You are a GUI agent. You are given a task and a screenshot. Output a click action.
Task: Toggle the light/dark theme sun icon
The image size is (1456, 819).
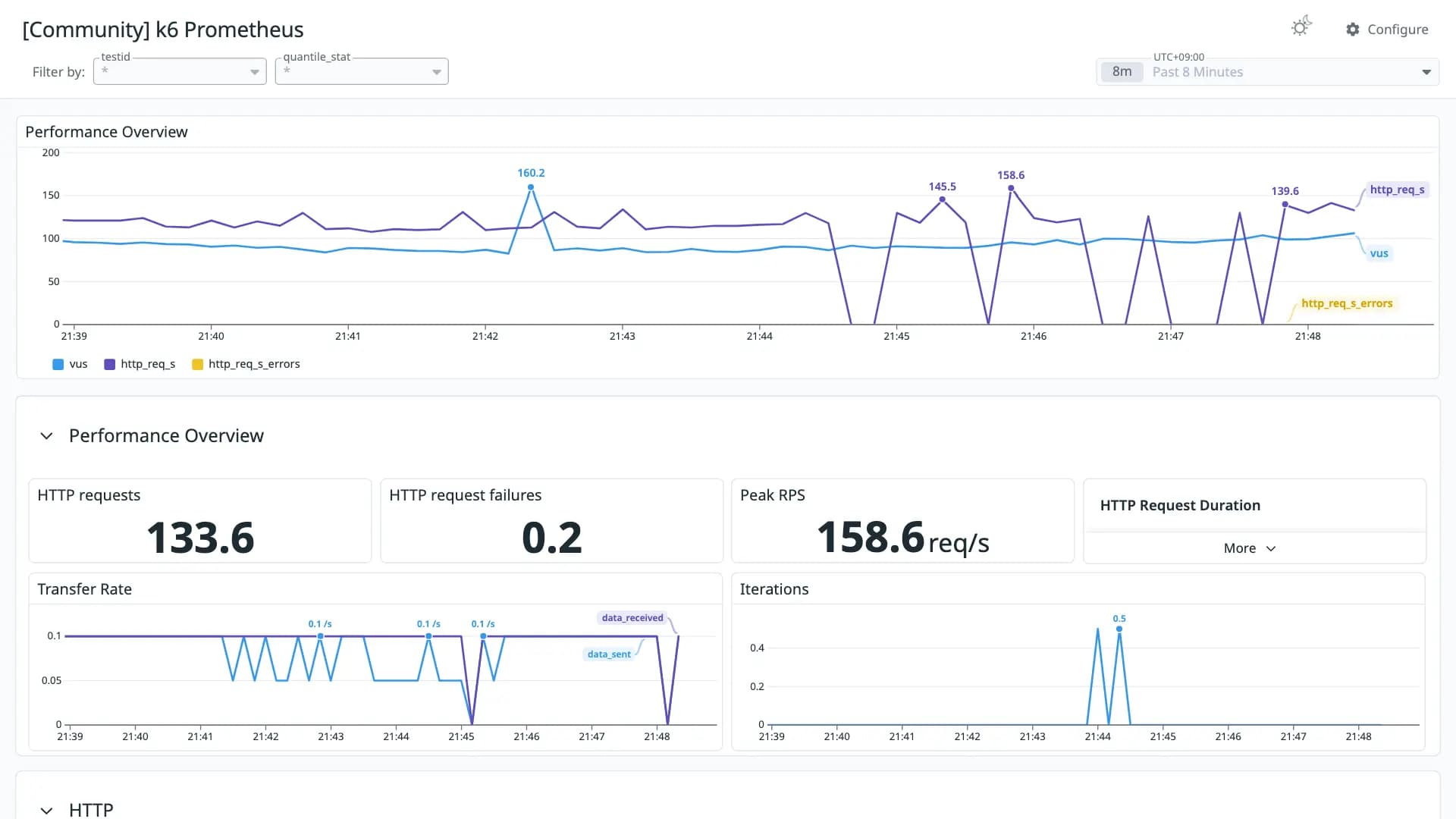pos(1301,27)
